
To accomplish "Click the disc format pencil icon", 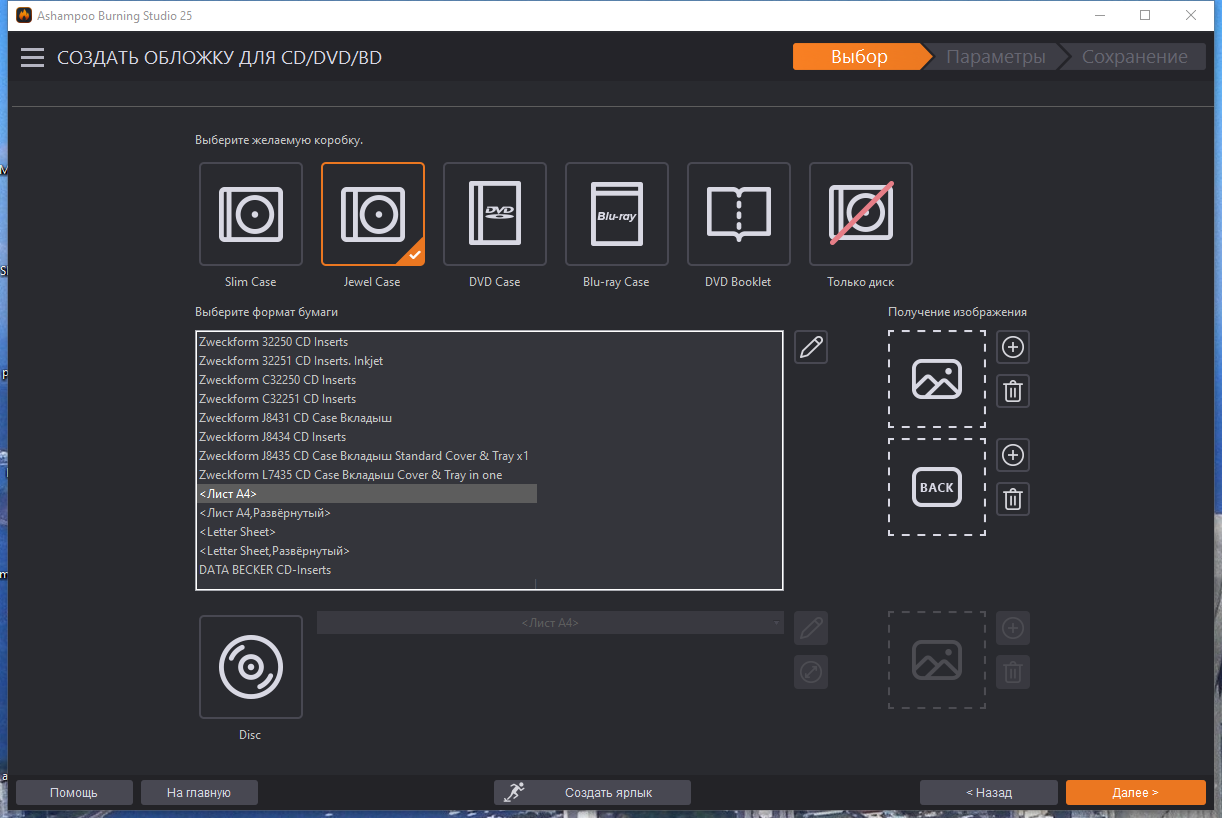I will pos(811,628).
